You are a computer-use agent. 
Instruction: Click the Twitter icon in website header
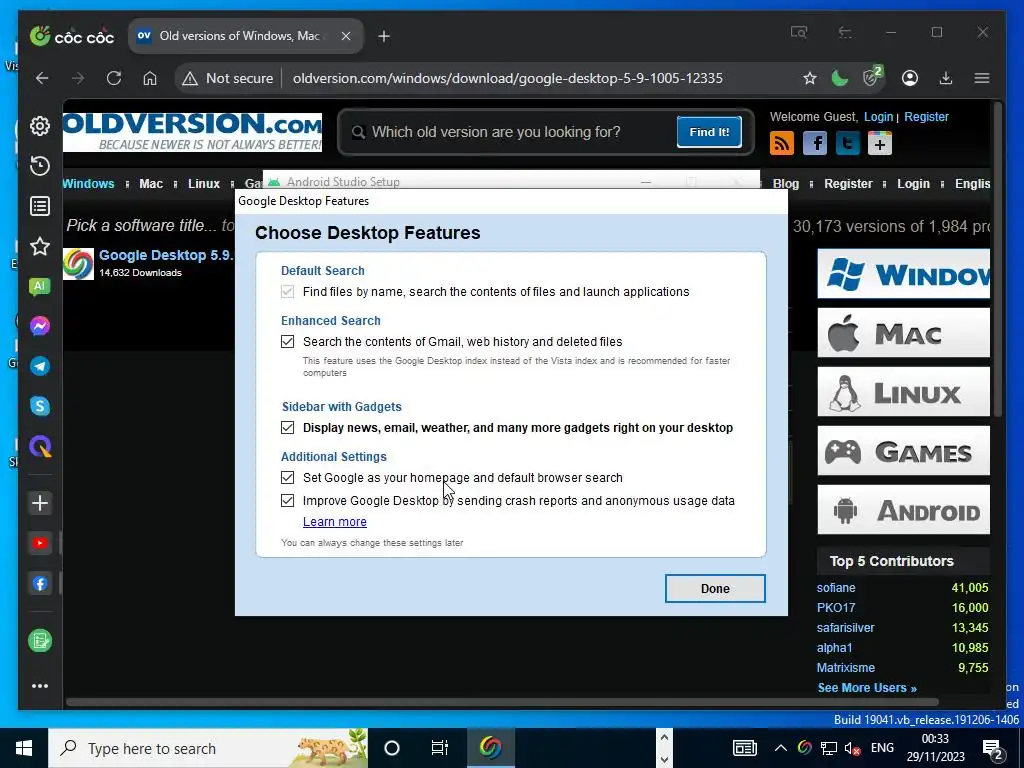[x=848, y=143]
